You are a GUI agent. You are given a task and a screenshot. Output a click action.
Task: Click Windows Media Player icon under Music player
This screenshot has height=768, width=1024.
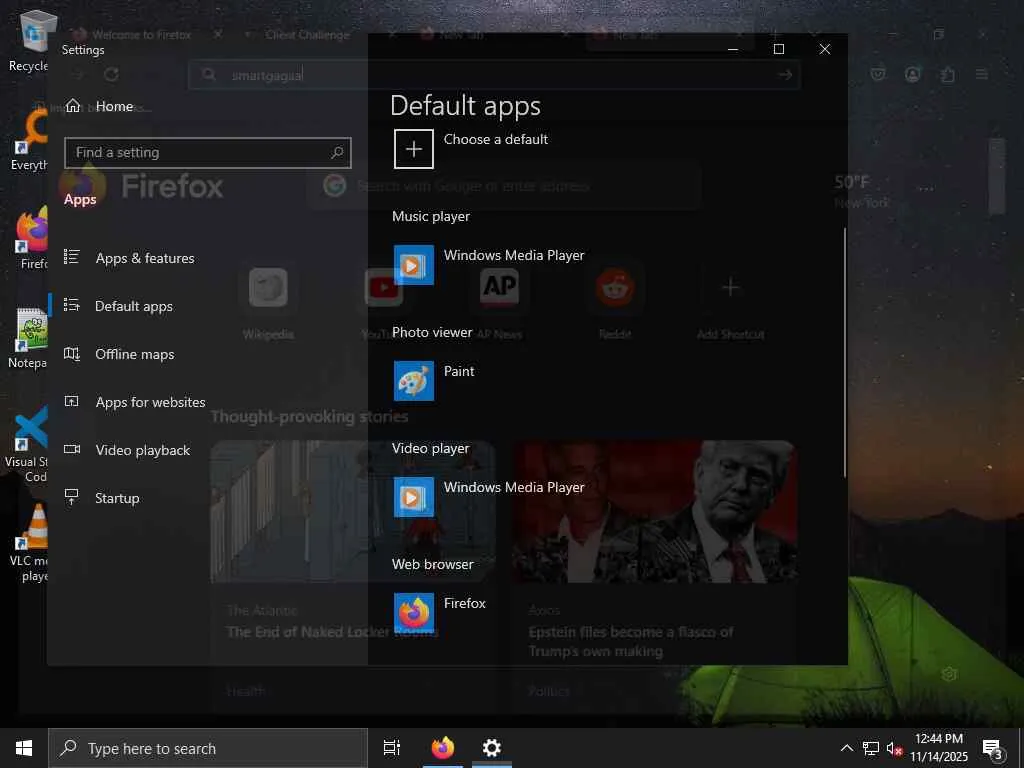coord(413,264)
